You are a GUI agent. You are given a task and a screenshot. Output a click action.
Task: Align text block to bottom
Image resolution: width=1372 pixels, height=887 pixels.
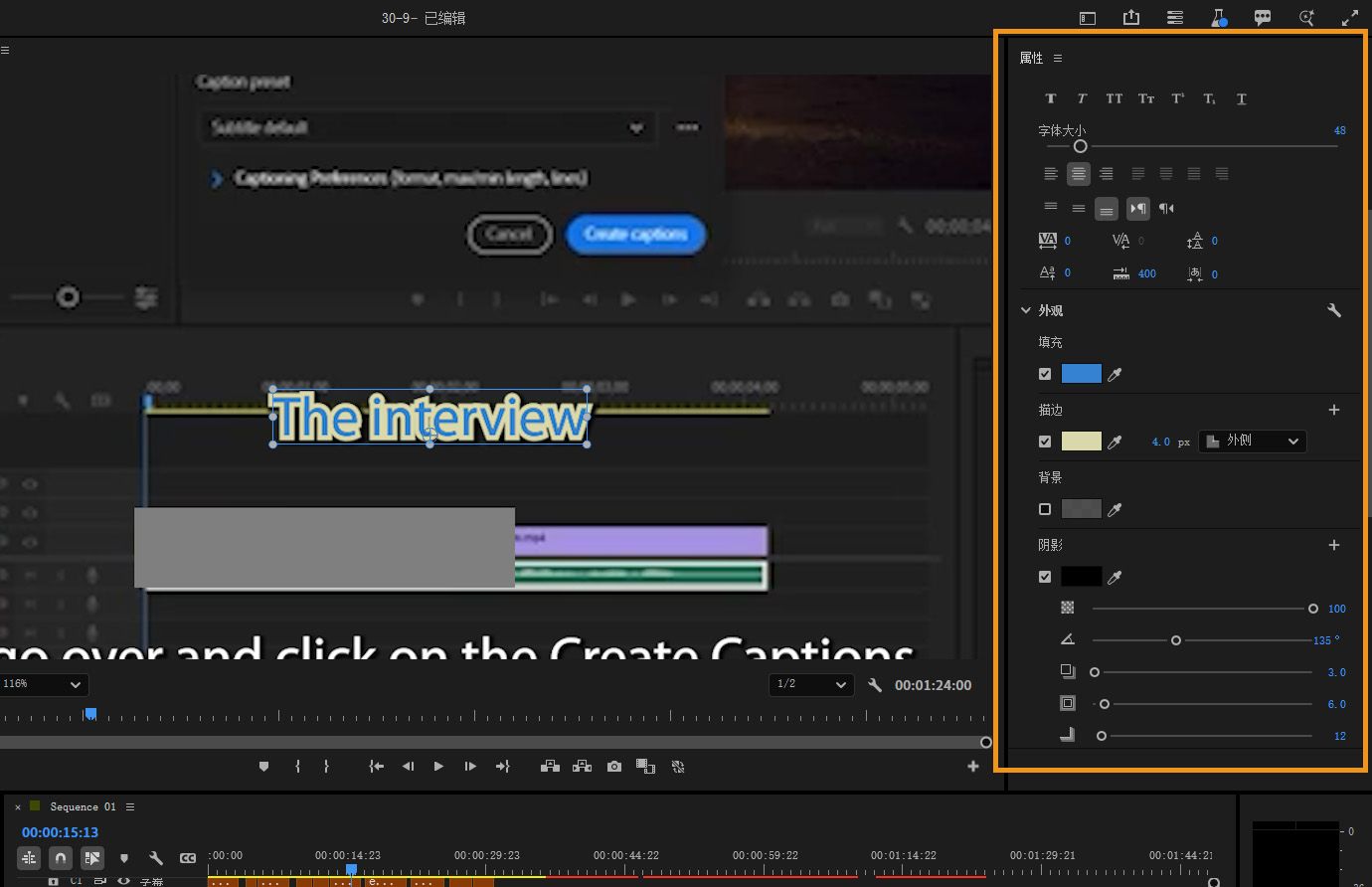pos(1107,208)
